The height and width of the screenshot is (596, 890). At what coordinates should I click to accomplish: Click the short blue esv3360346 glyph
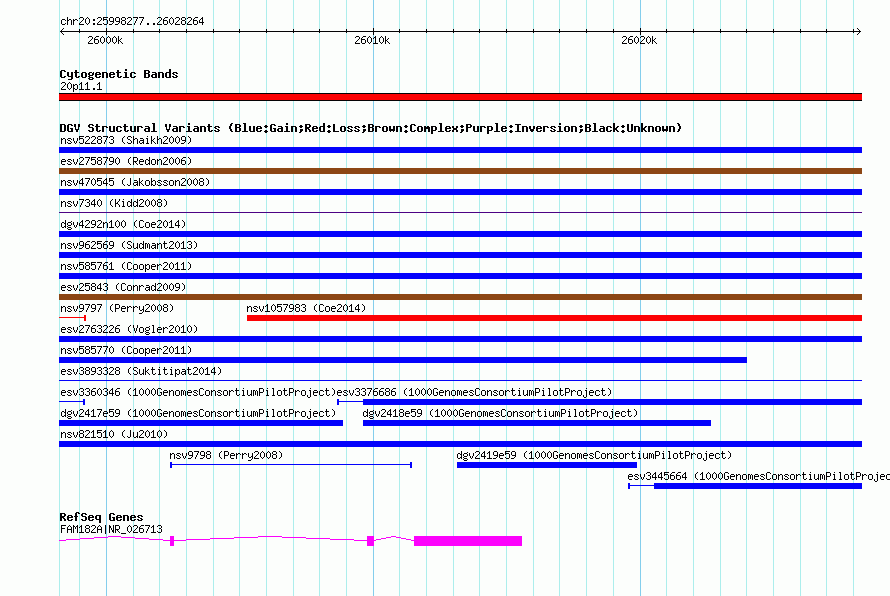point(72,402)
